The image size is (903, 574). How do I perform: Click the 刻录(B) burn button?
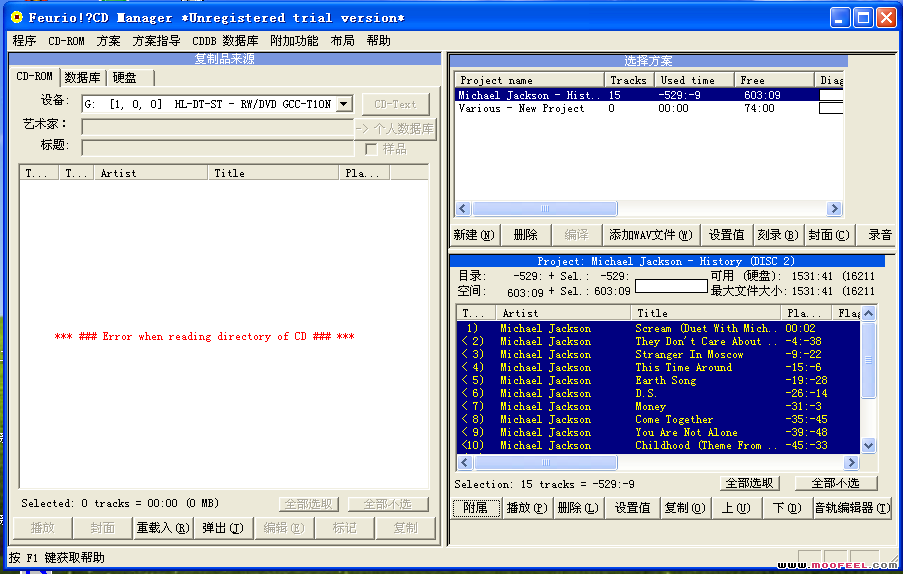click(x=777, y=235)
